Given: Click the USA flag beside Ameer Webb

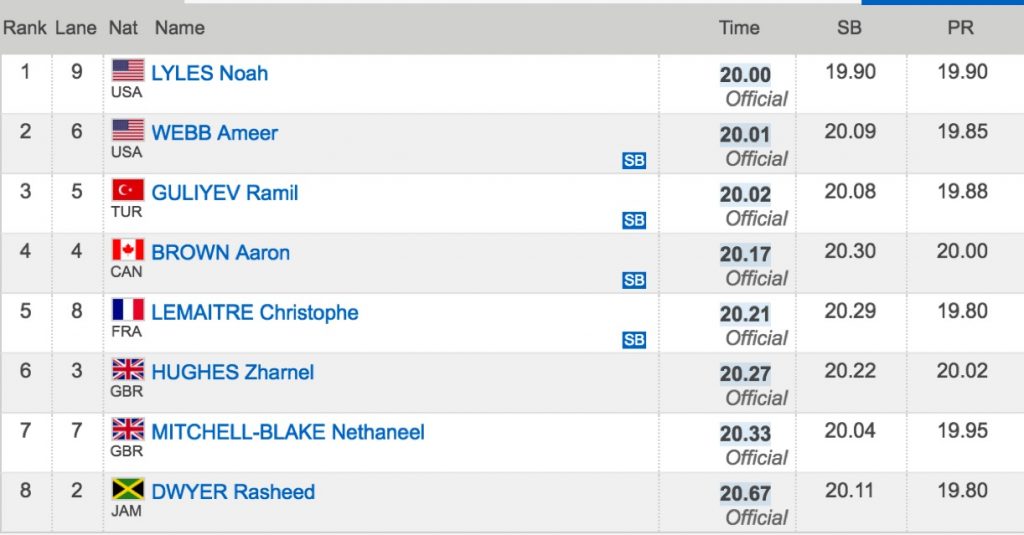Looking at the screenshot, I should [x=128, y=131].
